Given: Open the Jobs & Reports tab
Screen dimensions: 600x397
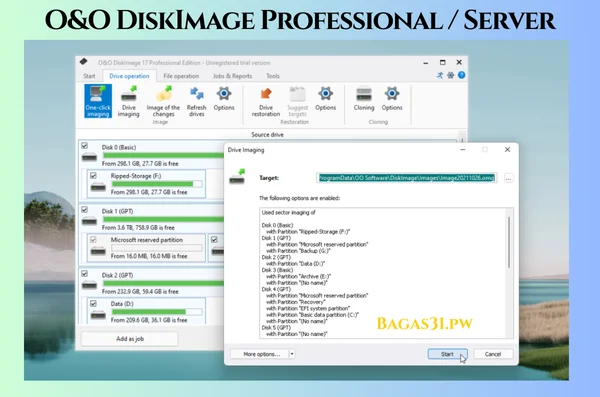Looking at the screenshot, I should (232, 76).
